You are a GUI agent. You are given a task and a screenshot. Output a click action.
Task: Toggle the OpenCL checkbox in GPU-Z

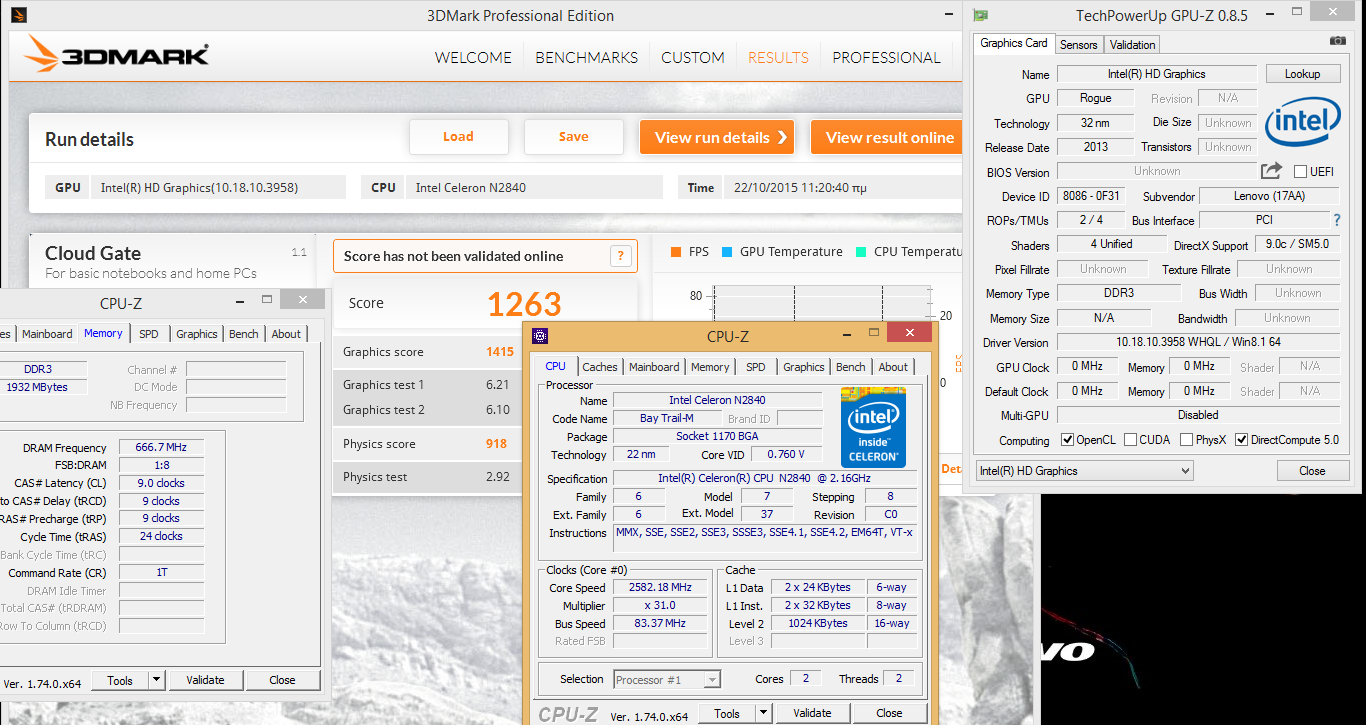click(1067, 440)
